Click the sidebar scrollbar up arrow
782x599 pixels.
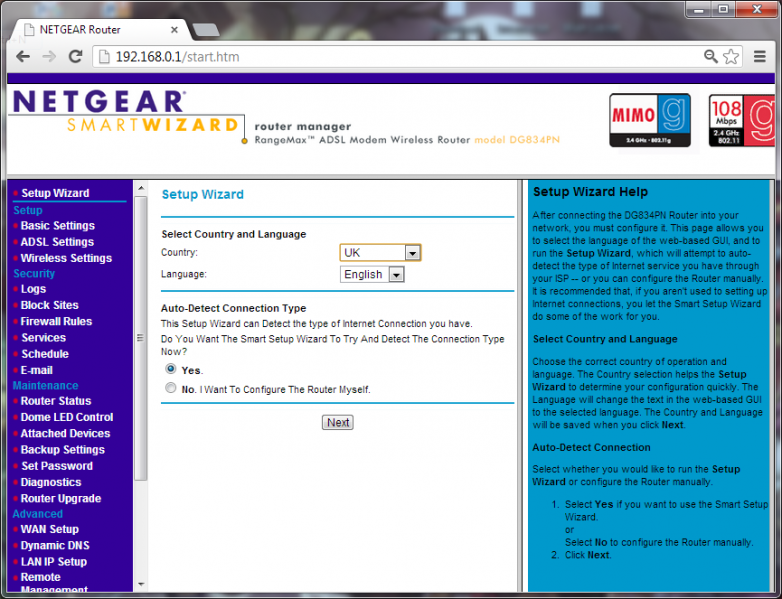point(141,188)
